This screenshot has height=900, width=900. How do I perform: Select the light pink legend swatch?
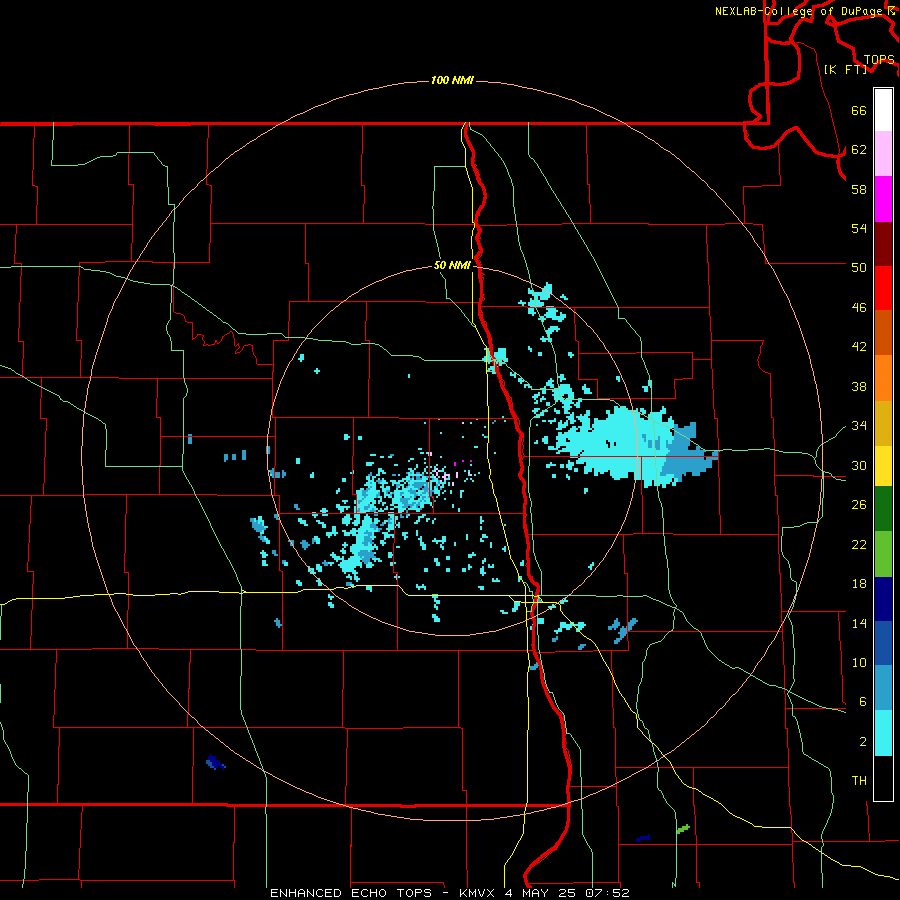coord(883,153)
